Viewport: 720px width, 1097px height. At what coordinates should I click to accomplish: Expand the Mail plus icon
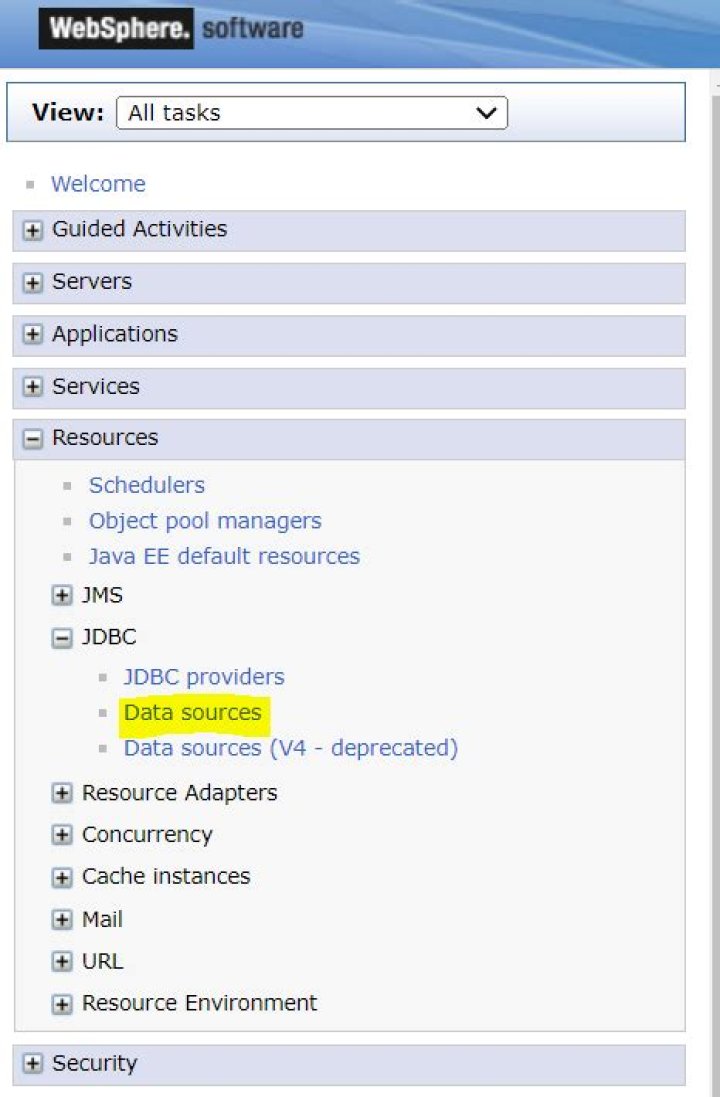coord(62,920)
